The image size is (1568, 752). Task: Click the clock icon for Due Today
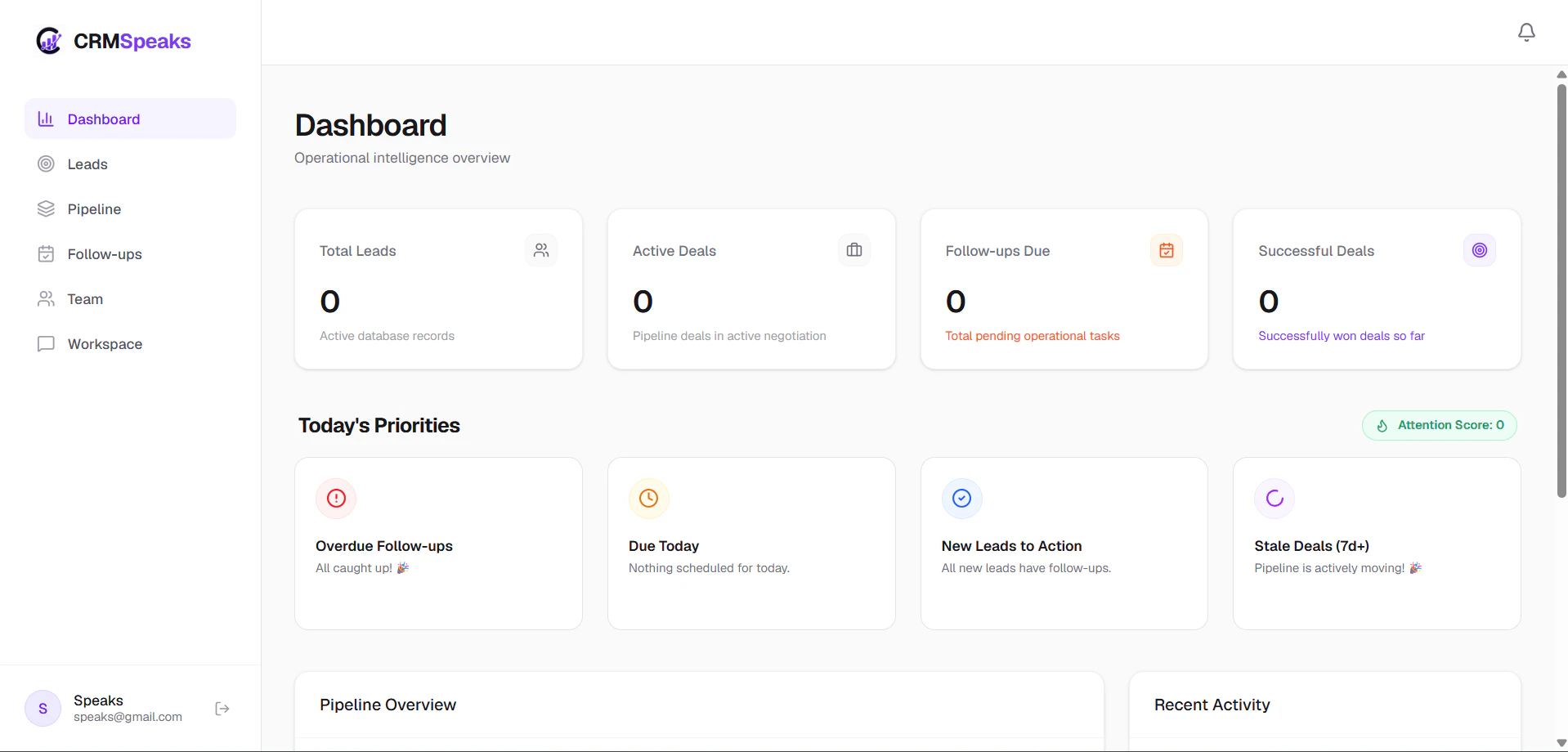(649, 499)
